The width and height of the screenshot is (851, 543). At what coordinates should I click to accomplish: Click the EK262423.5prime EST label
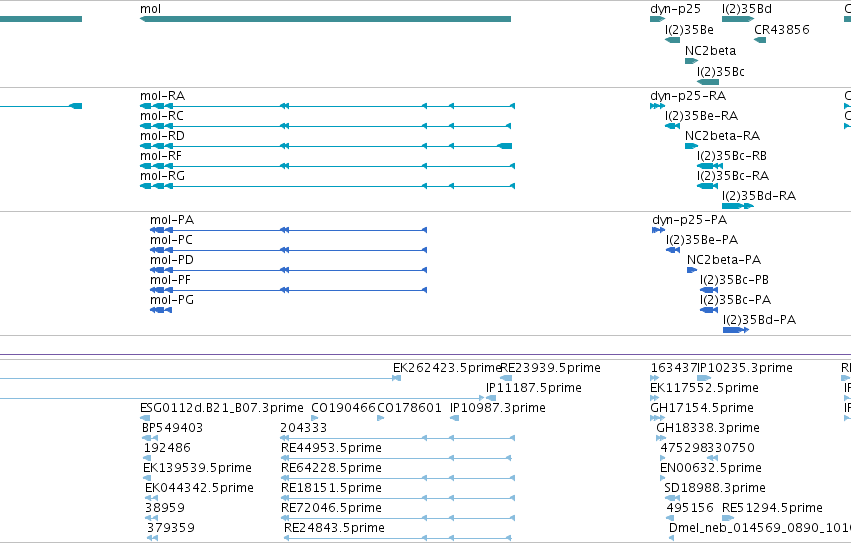tap(447, 368)
